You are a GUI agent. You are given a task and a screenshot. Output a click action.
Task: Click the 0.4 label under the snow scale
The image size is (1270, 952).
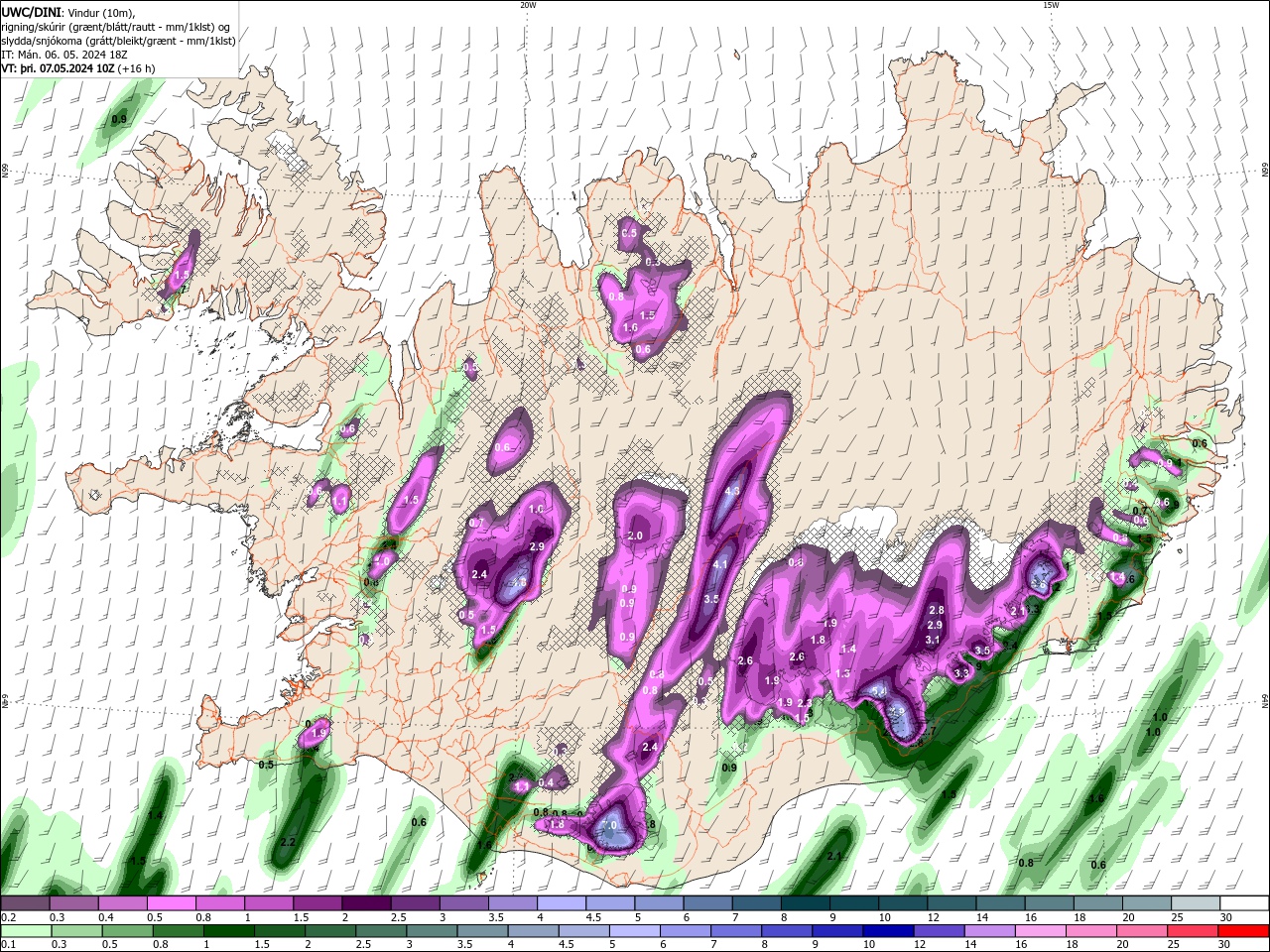click(106, 916)
